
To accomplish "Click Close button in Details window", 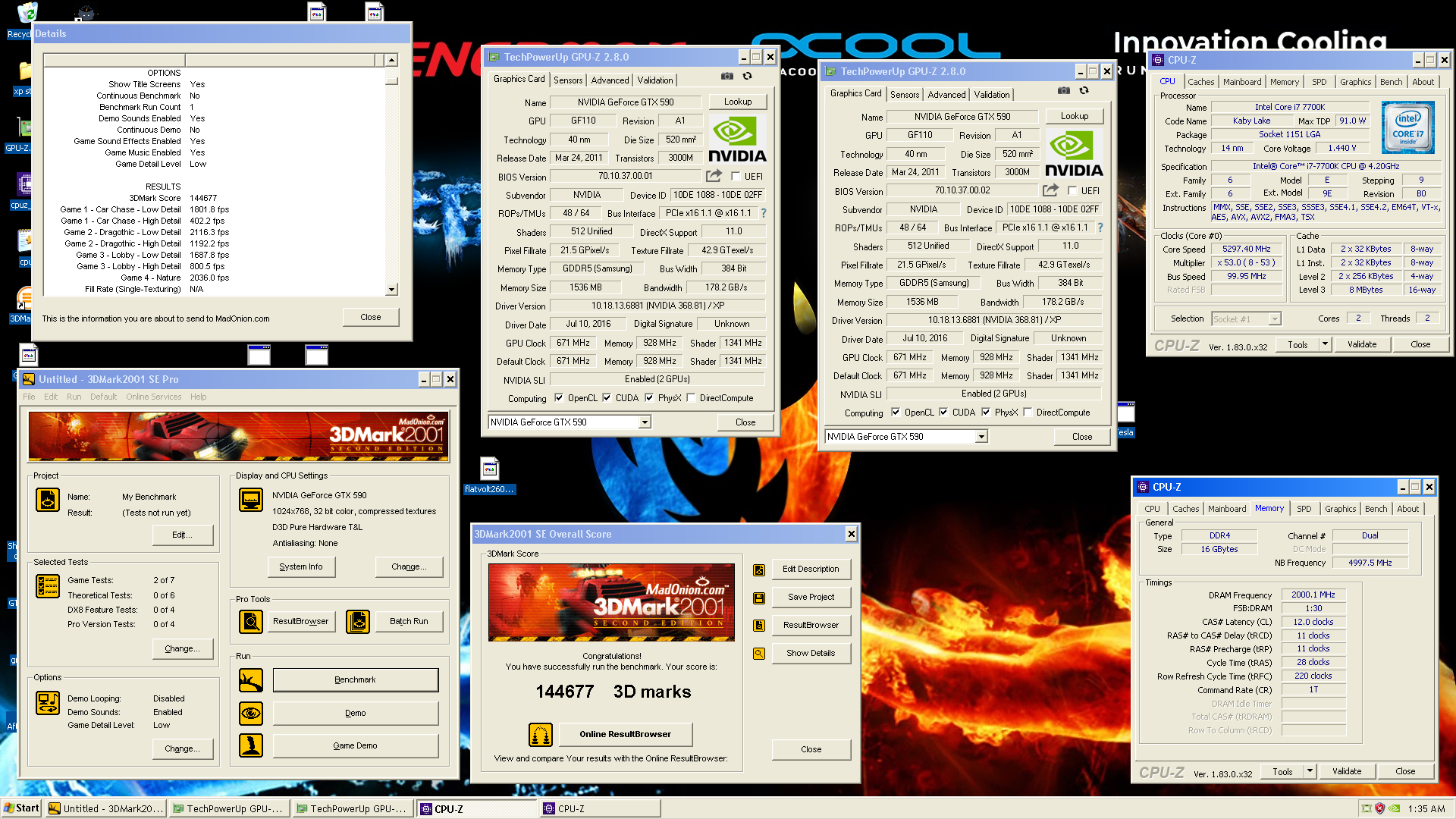I will point(370,317).
